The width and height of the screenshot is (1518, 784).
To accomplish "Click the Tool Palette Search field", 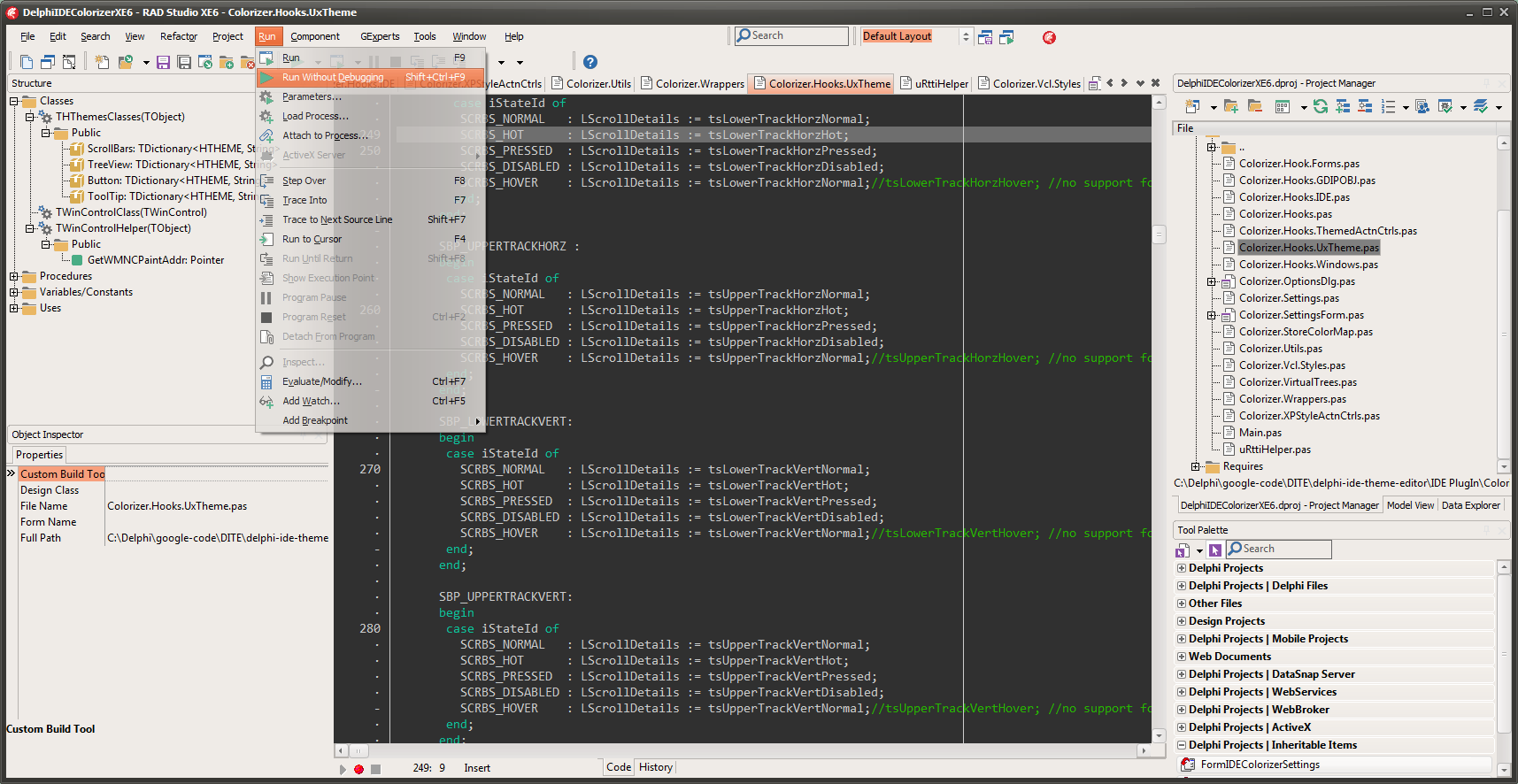I will [x=1278, y=549].
